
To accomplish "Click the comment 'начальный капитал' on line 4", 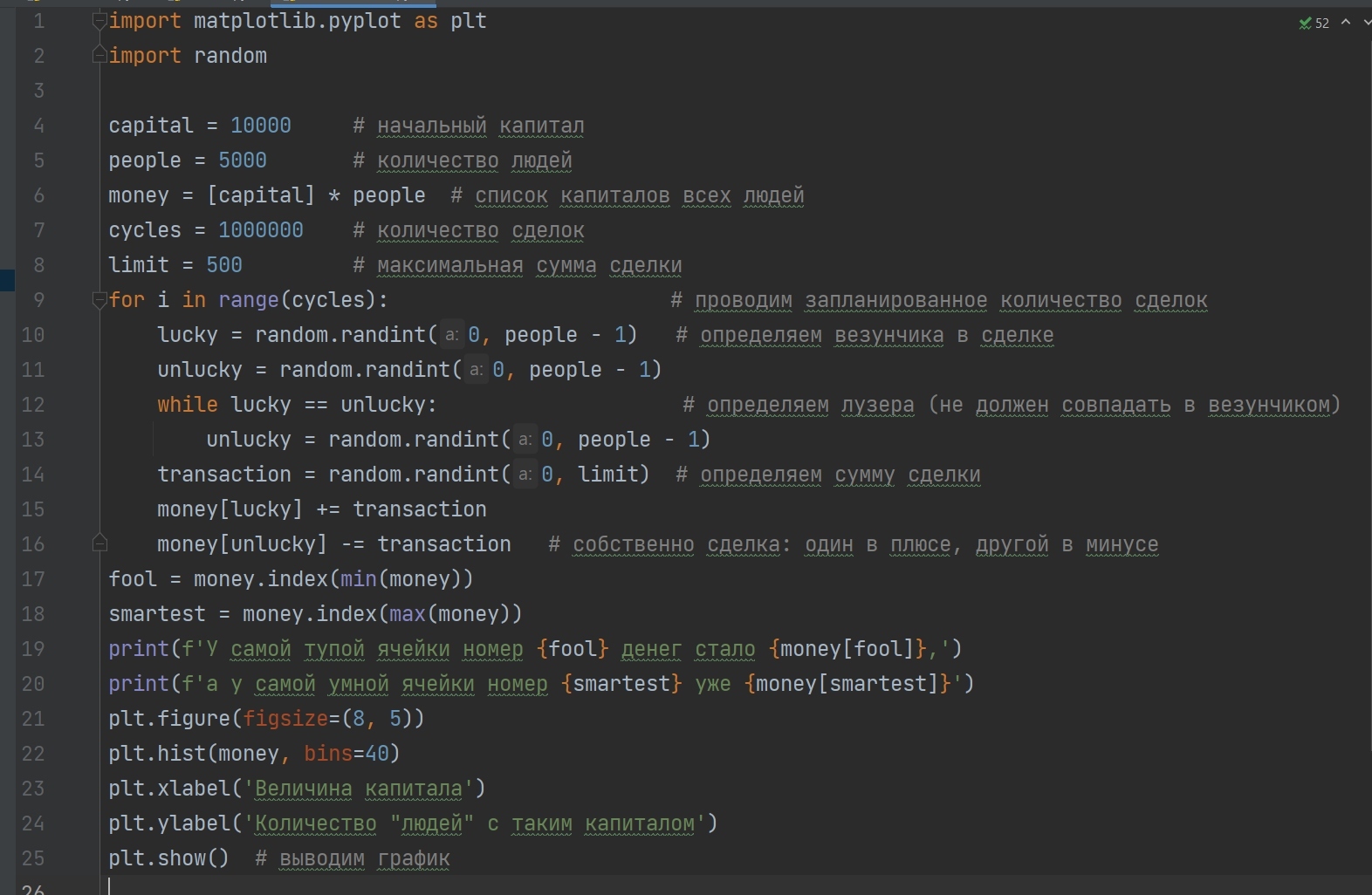I will [481, 126].
